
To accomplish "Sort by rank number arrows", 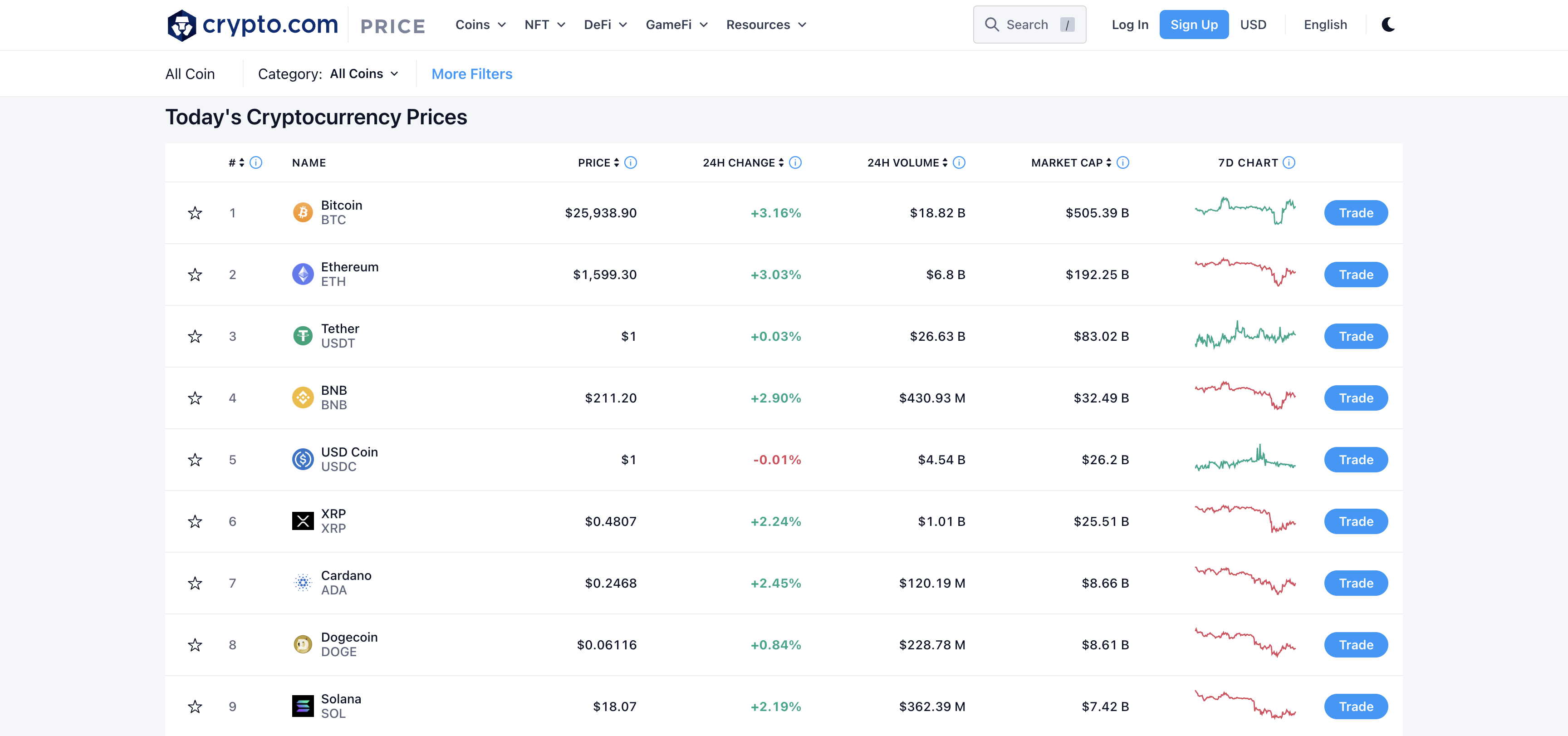I will pyautogui.click(x=242, y=162).
